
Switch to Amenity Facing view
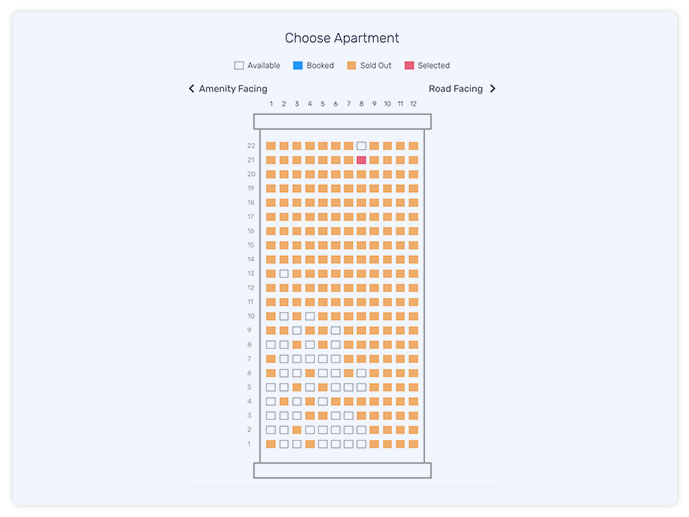pos(233,89)
